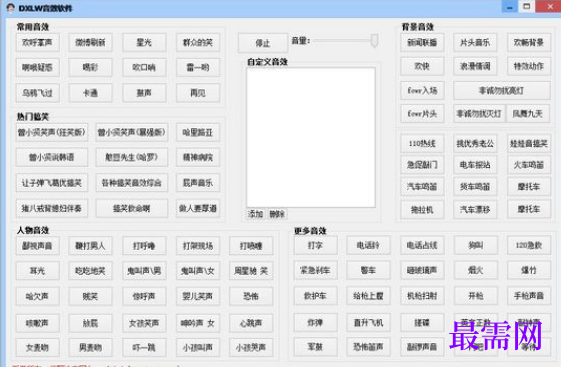The height and width of the screenshot is (367, 561).
Task: Click 删除 to remove a custom sound
Action: click(x=277, y=214)
